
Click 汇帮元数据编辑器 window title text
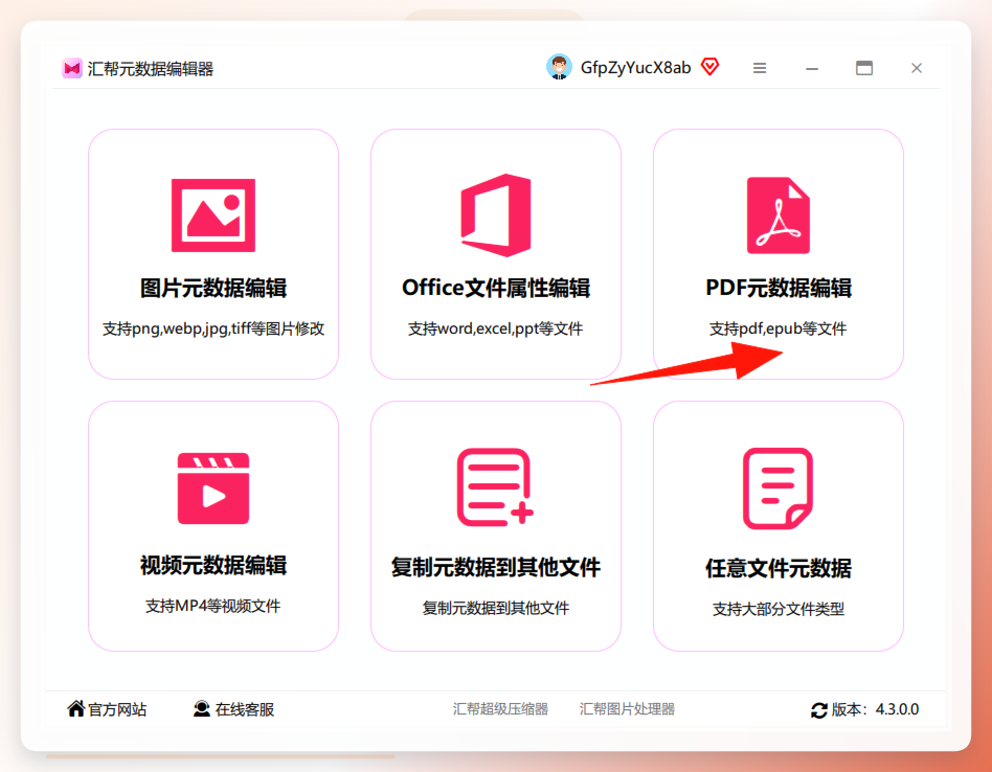(151, 68)
